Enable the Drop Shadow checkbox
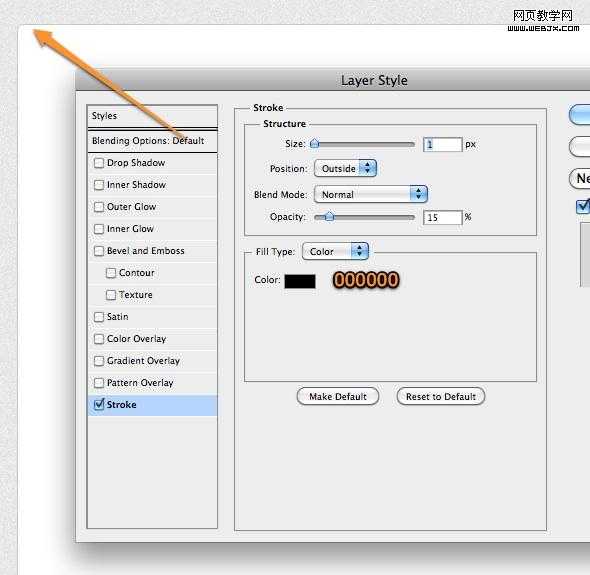 pos(99,163)
